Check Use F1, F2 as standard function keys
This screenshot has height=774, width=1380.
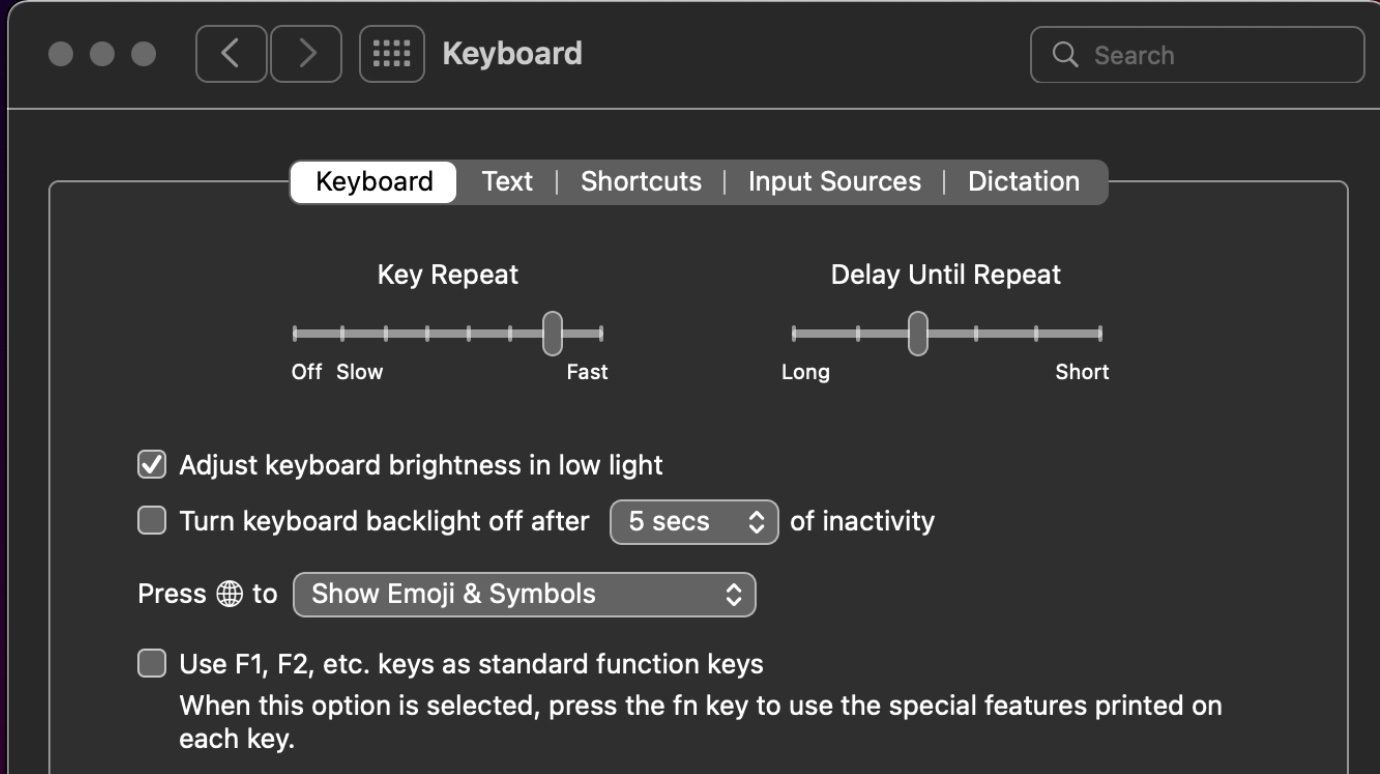coord(152,664)
